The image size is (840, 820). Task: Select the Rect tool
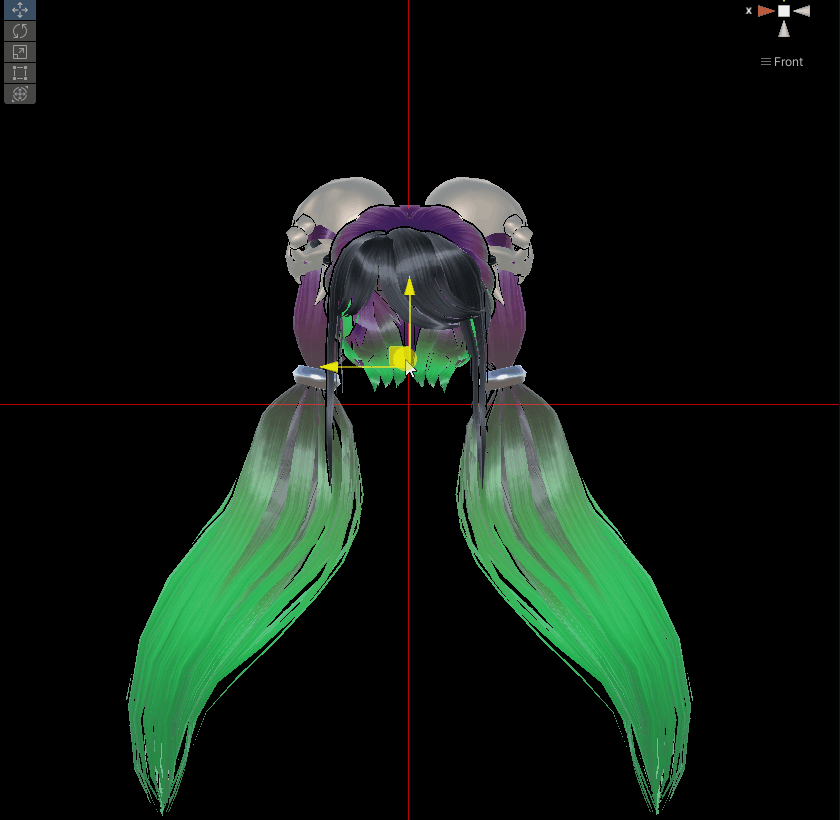tap(20, 73)
